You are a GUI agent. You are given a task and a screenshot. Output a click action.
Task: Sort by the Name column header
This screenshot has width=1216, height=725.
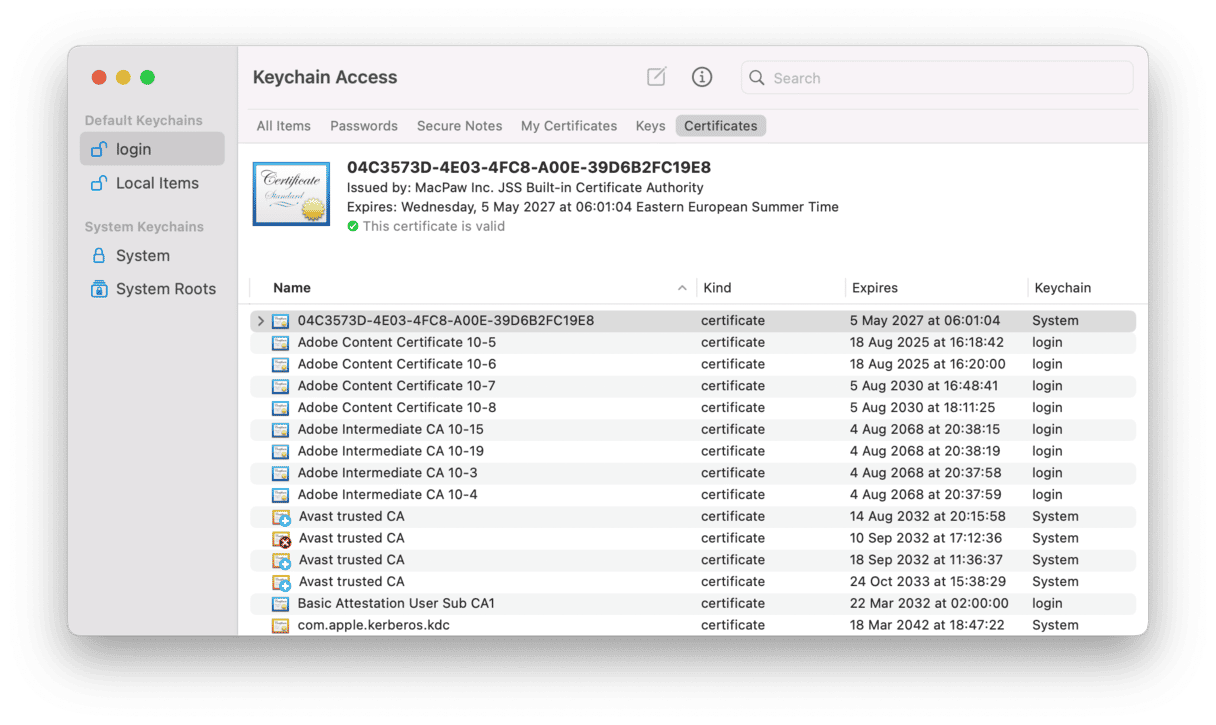(292, 288)
